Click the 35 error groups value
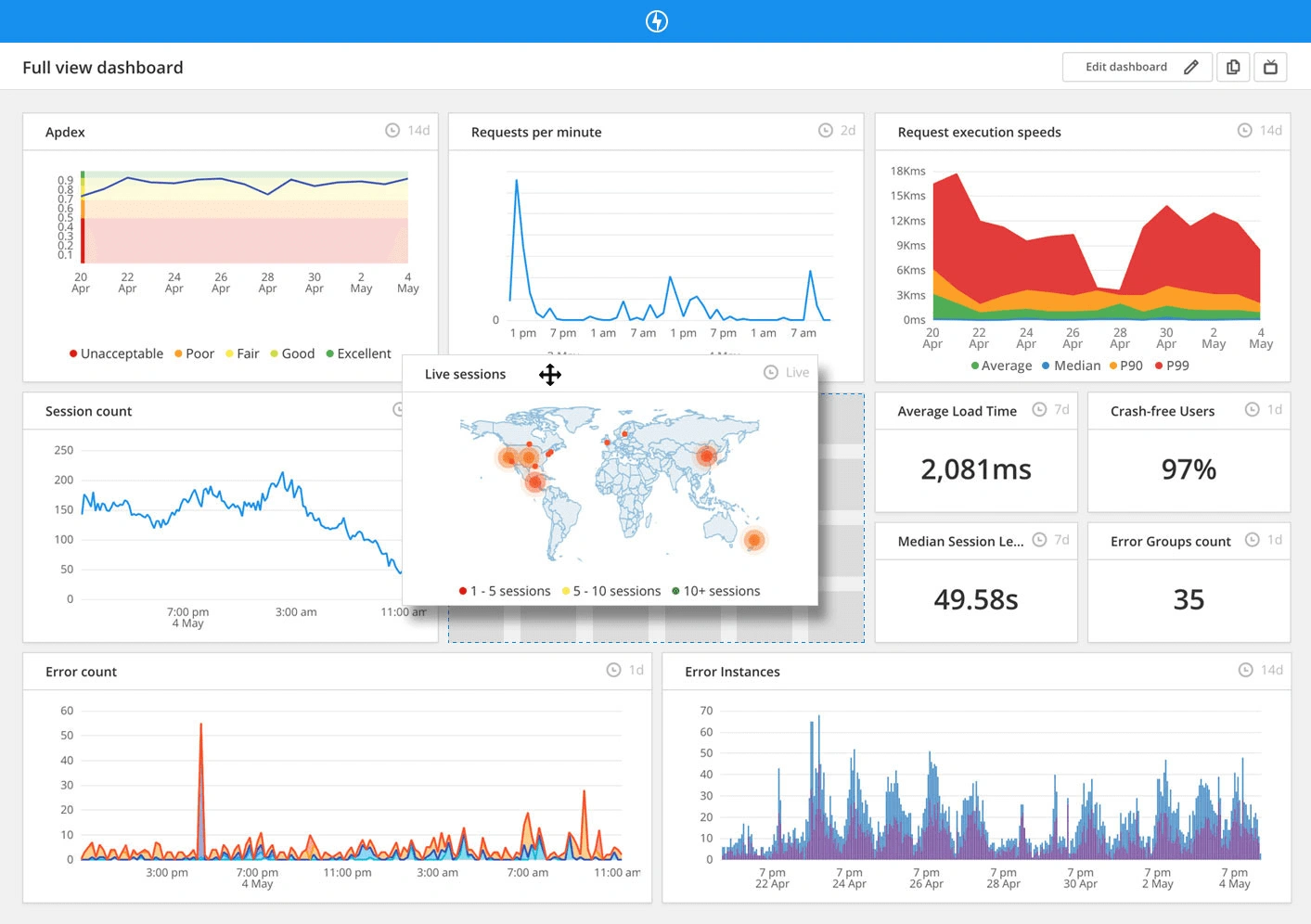The image size is (1311, 924). 1189,600
